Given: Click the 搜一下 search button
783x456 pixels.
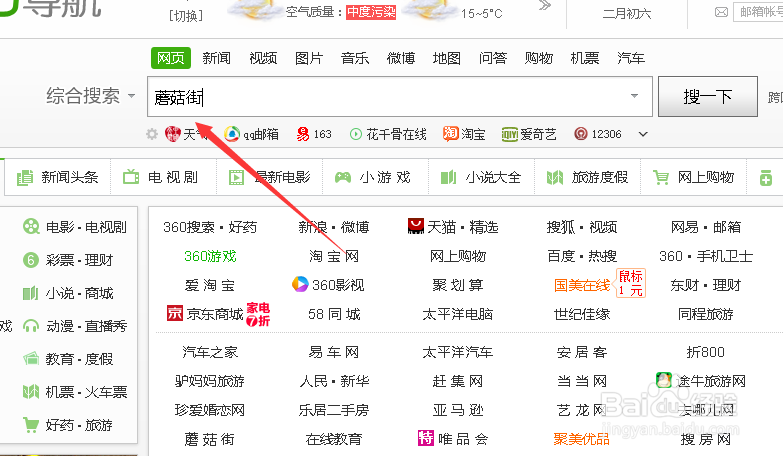Looking at the screenshot, I should pyautogui.click(x=708, y=96).
